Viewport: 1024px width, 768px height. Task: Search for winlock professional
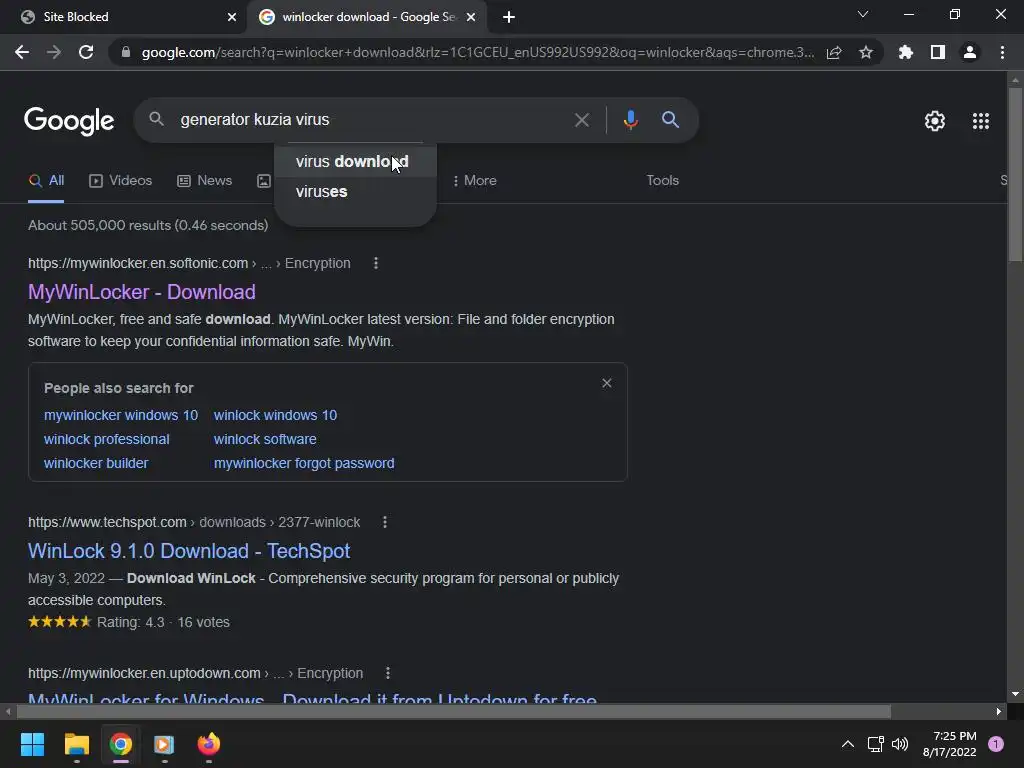tap(106, 440)
